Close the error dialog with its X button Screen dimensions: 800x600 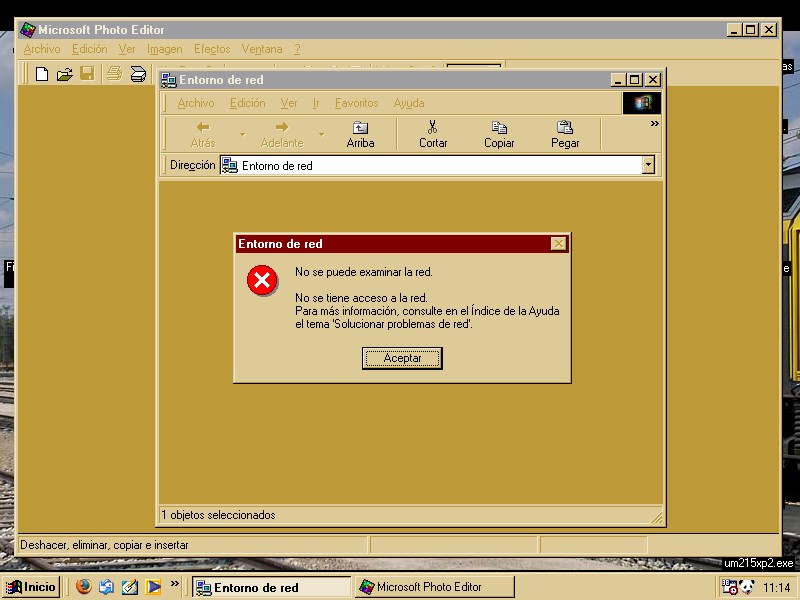click(x=559, y=244)
